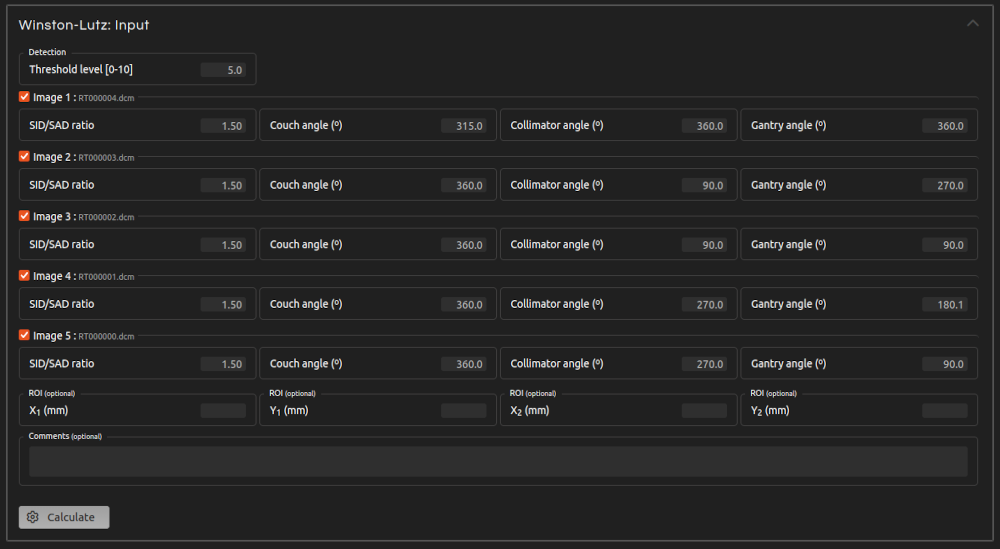This screenshot has height=549, width=1000.
Task: Select the RT000000.dcm file name
Action: [106, 336]
